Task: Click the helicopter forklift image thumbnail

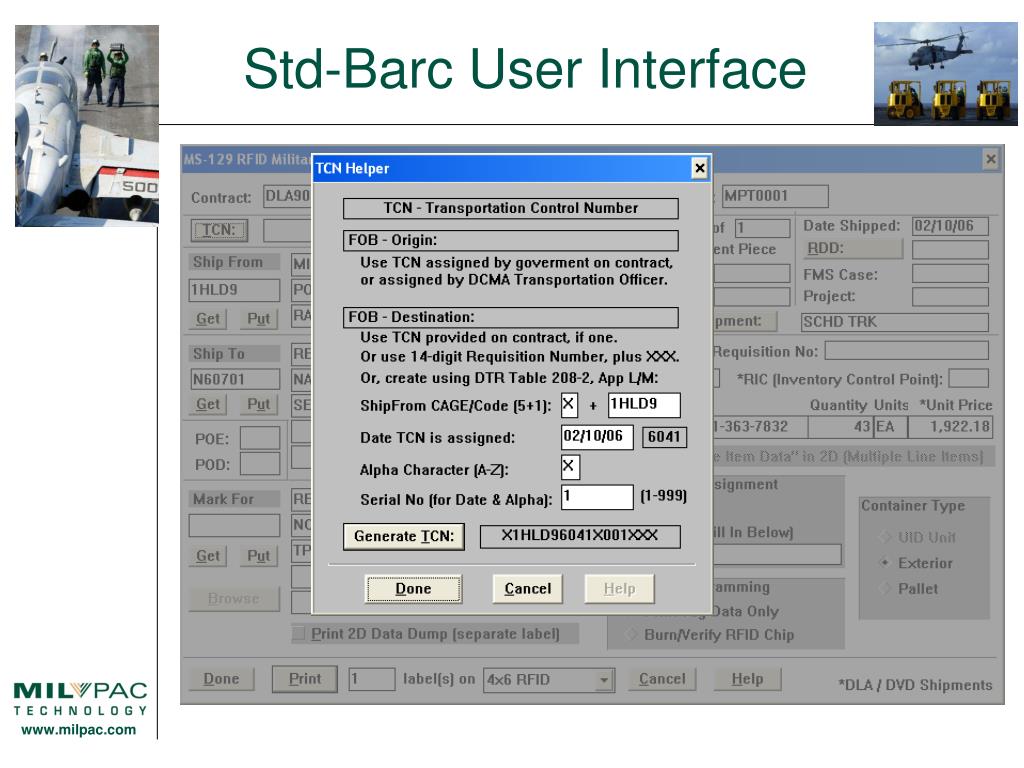Action: tap(946, 74)
